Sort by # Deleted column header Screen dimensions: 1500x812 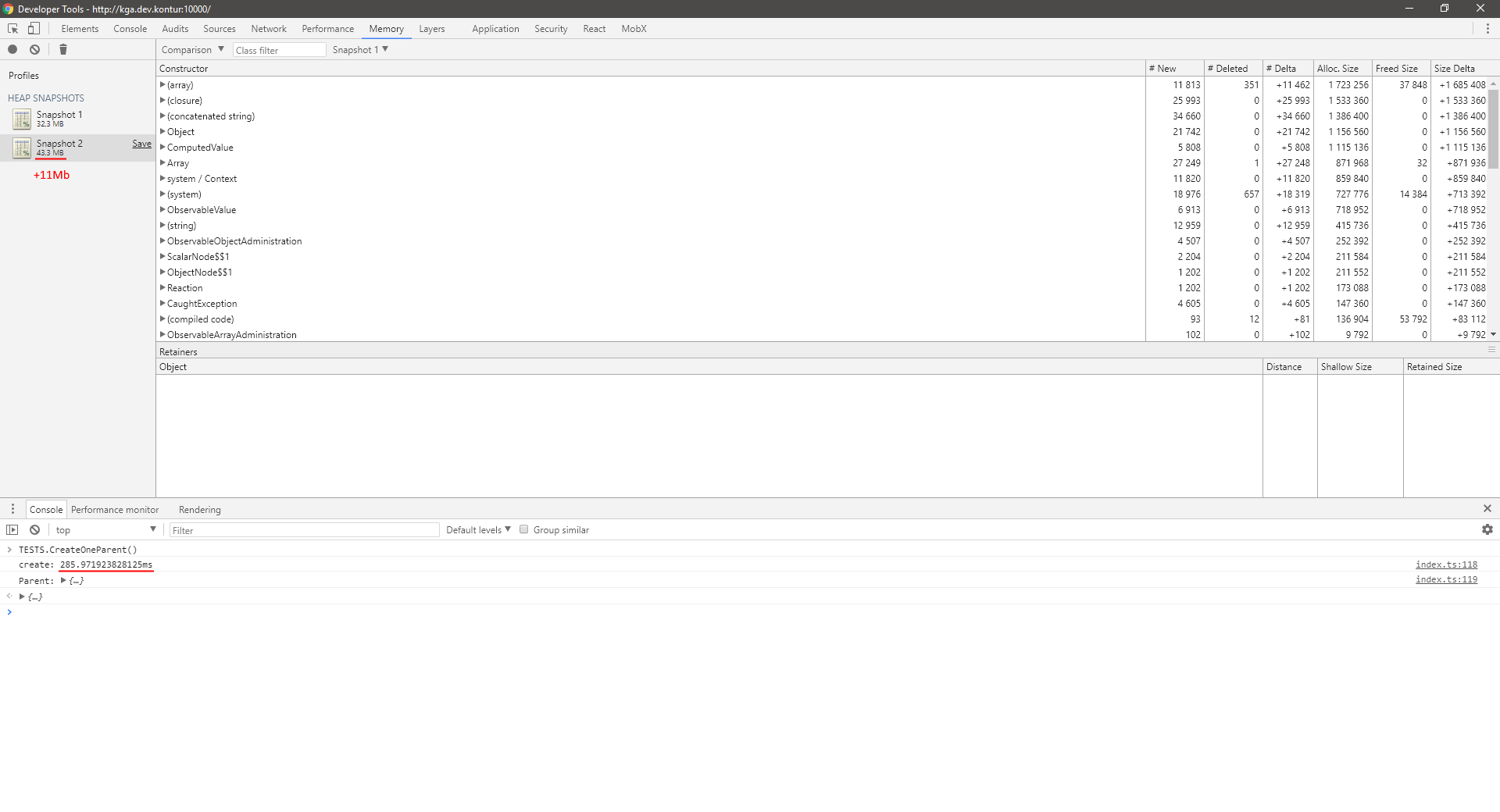point(1234,69)
